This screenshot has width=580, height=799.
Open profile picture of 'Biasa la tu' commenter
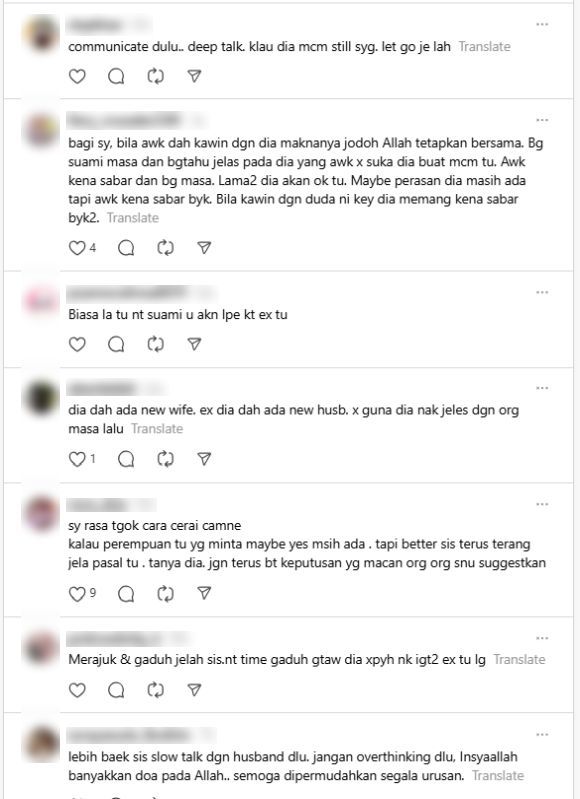[x=42, y=301]
